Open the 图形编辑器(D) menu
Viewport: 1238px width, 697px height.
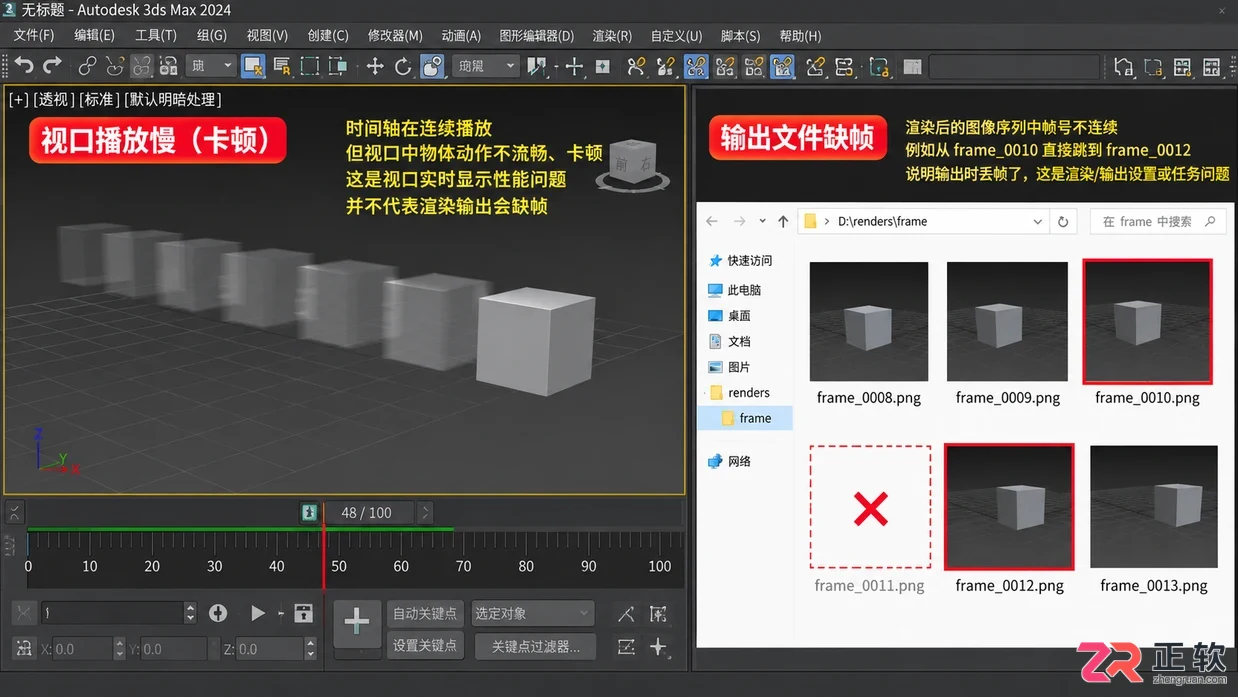point(536,35)
